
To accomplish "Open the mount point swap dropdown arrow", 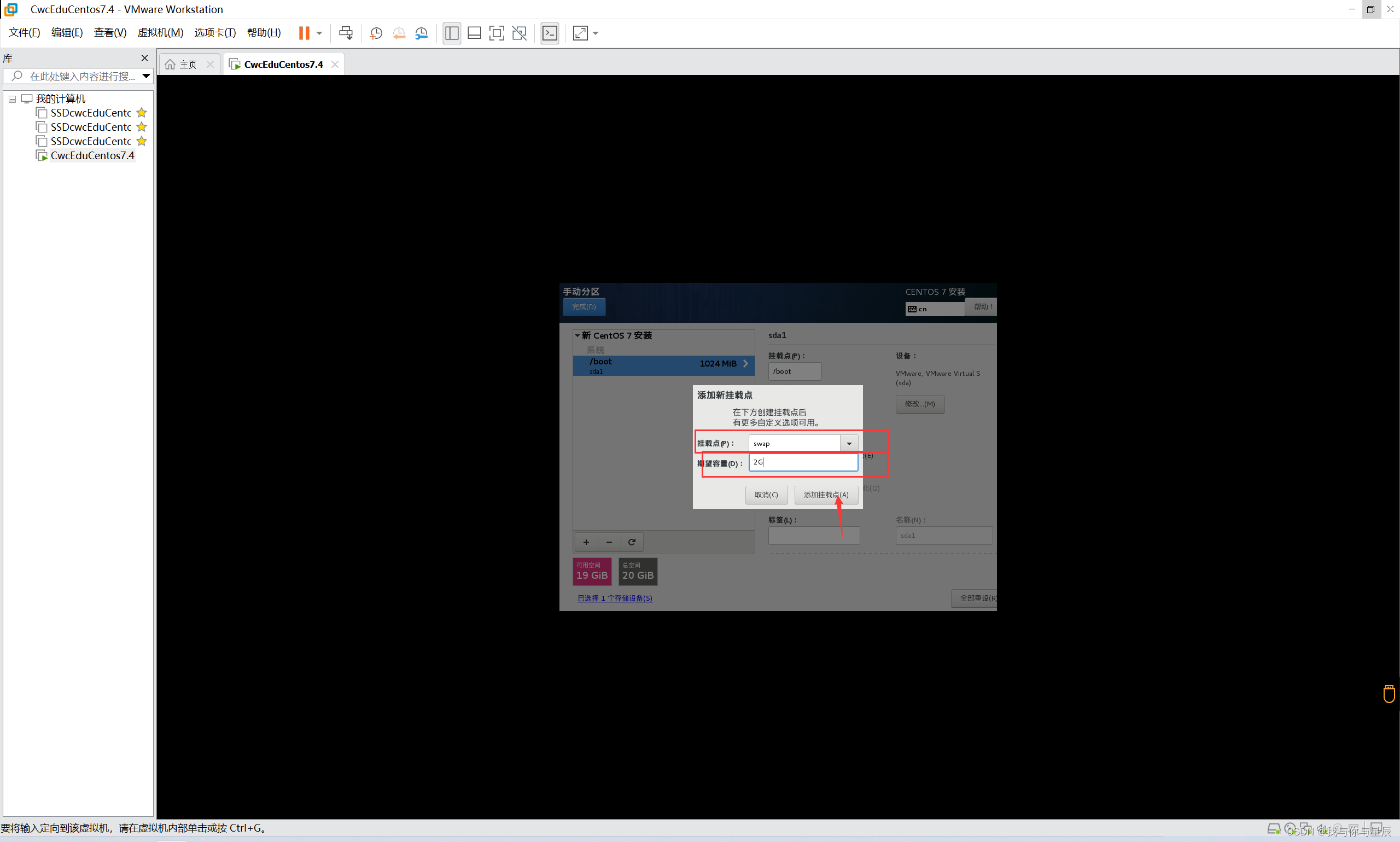I will [x=849, y=443].
